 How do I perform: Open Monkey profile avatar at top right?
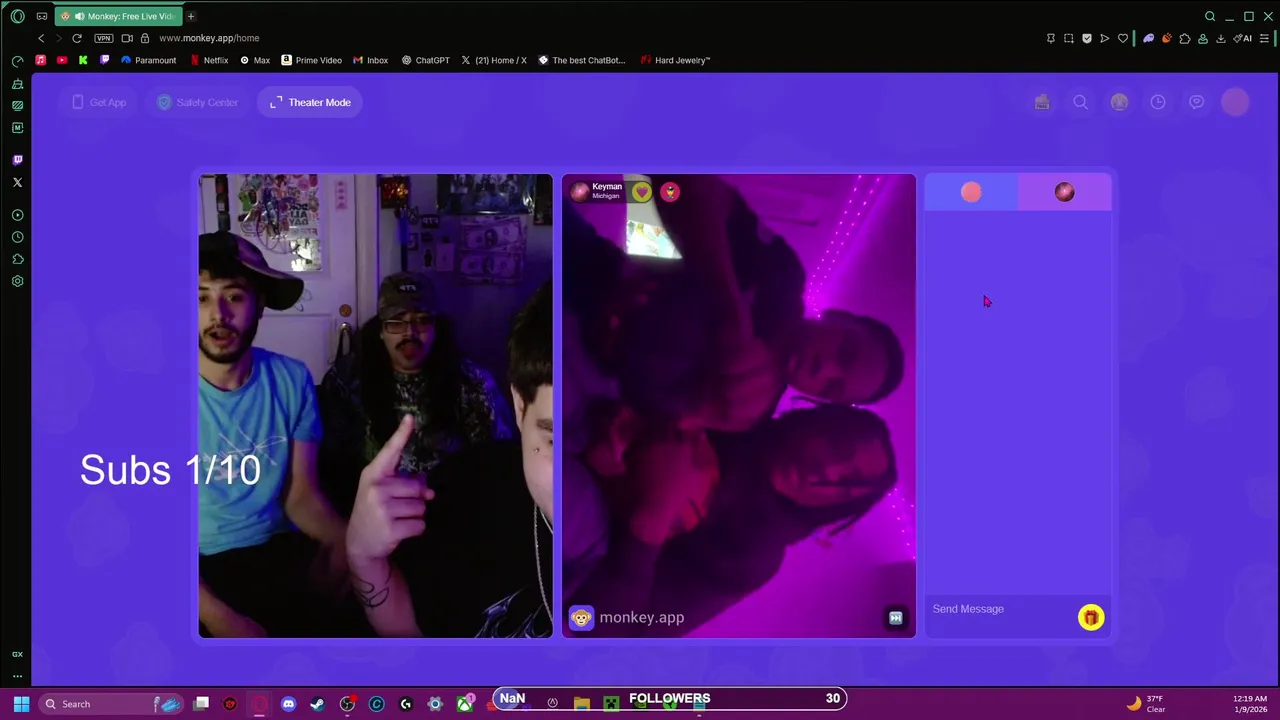coord(1235,102)
